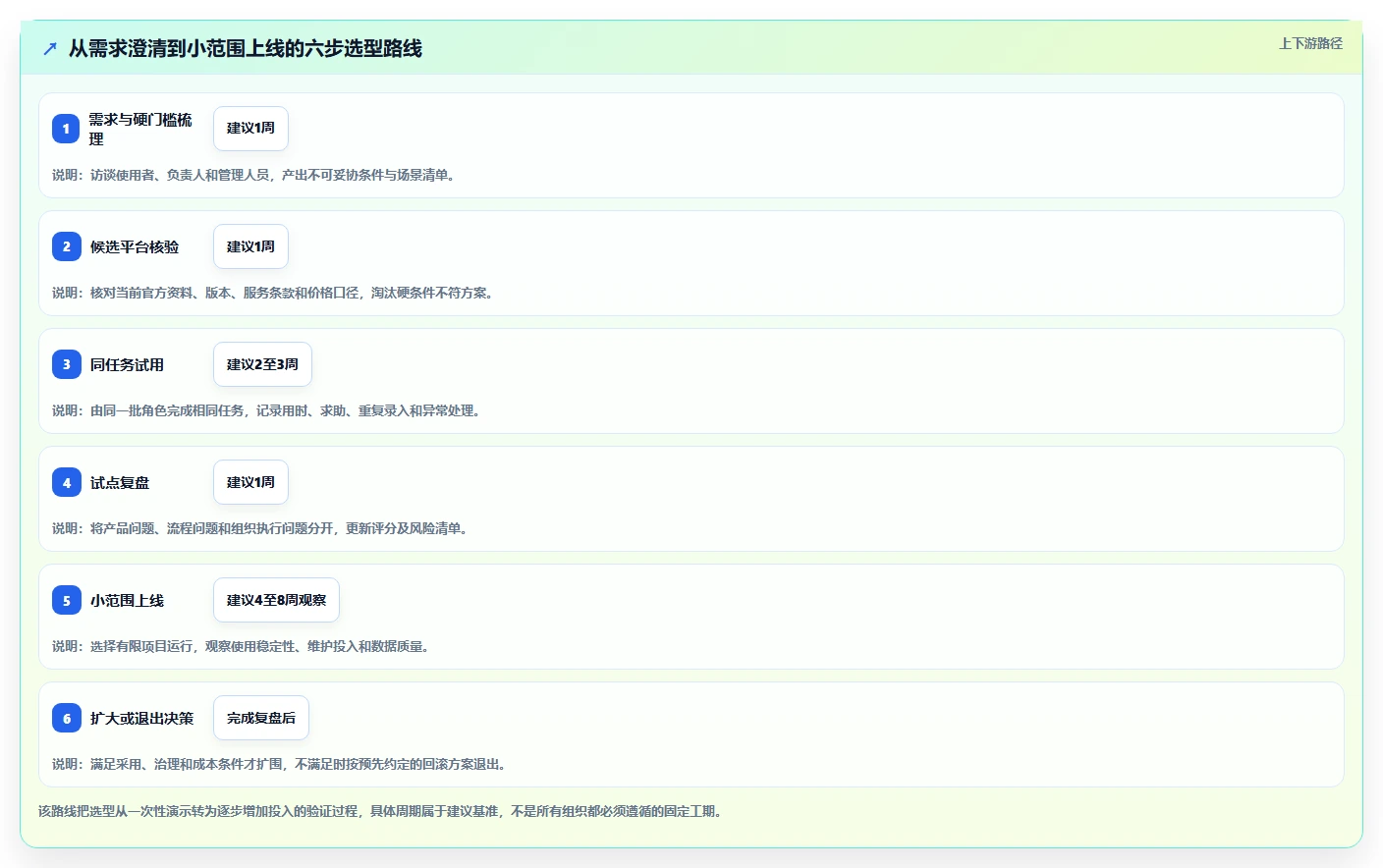This screenshot has width=1383, height=868.
Task: Select step title 需求与硬门槛梳理
Action: (x=140, y=129)
